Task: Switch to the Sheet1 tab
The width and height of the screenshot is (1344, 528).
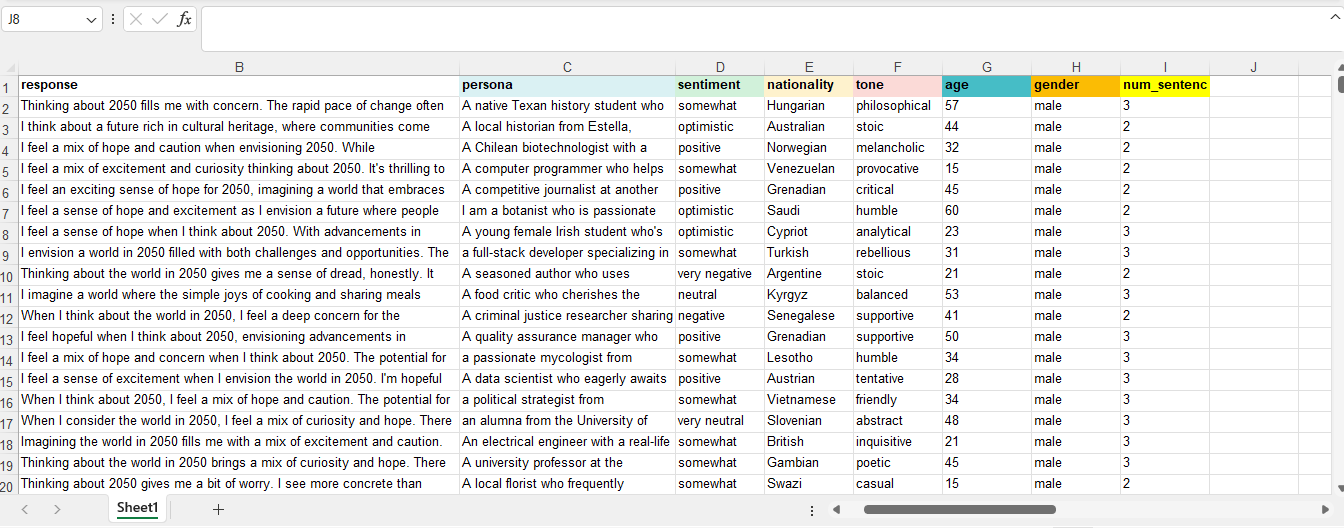Action: coord(137,508)
